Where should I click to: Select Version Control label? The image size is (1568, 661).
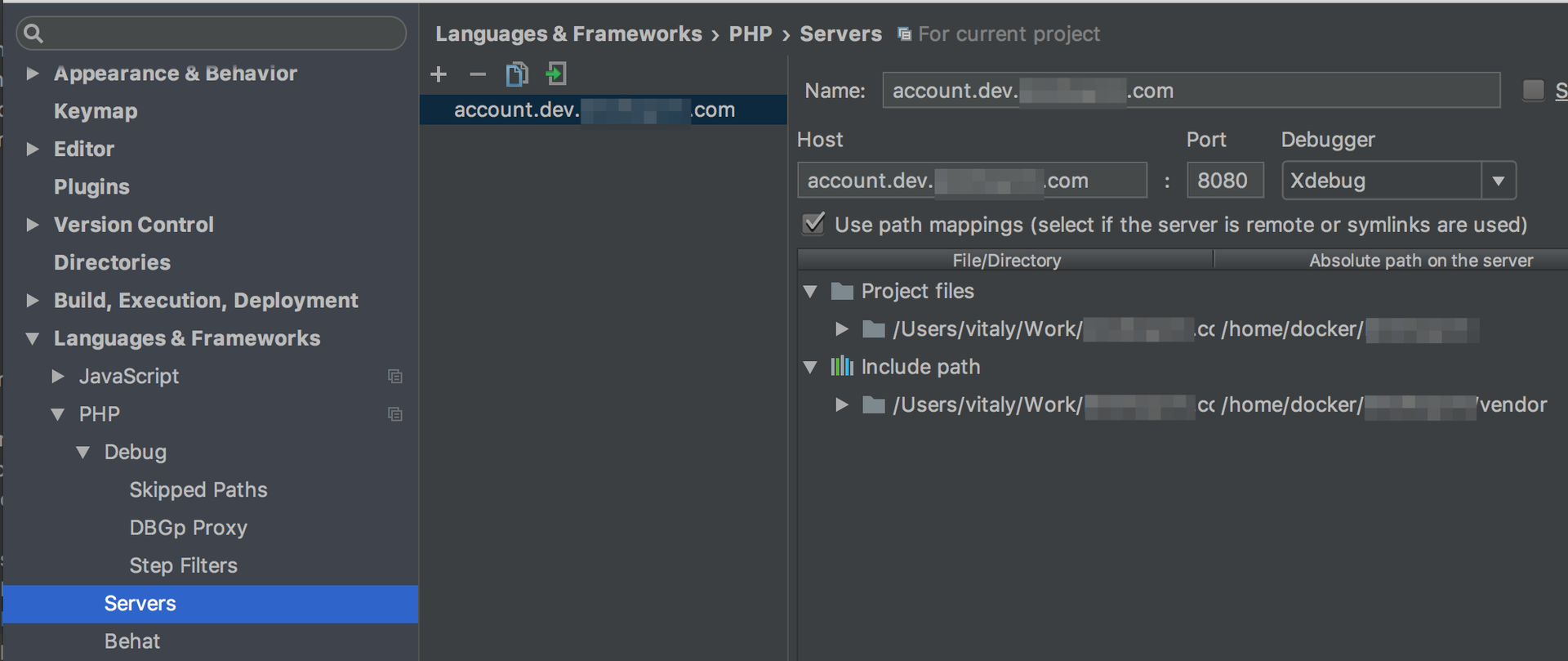click(x=134, y=225)
